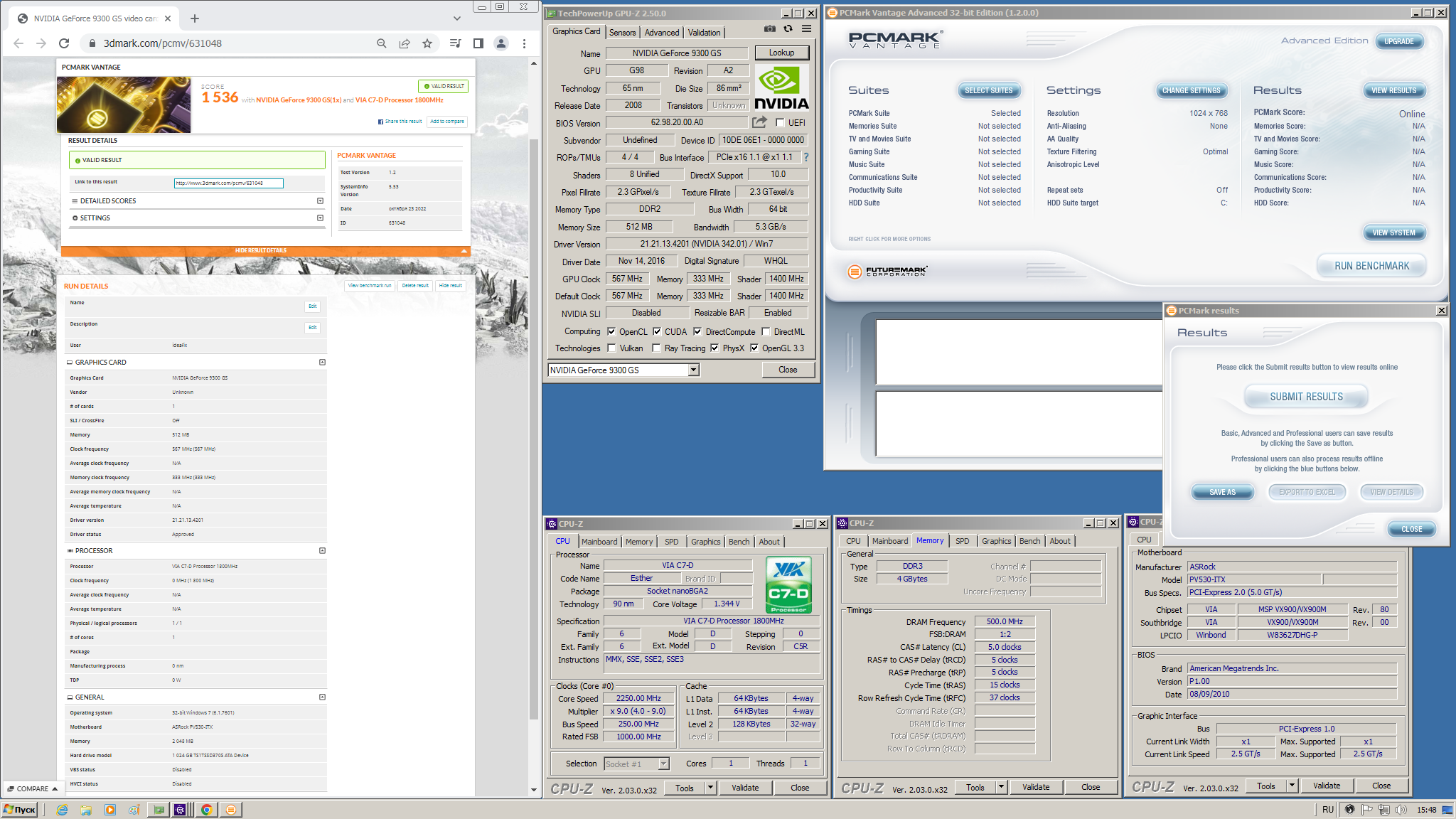The image size is (1456, 819).
Task: Toggle the UEFI checkbox in GPU-Z
Action: (x=780, y=122)
